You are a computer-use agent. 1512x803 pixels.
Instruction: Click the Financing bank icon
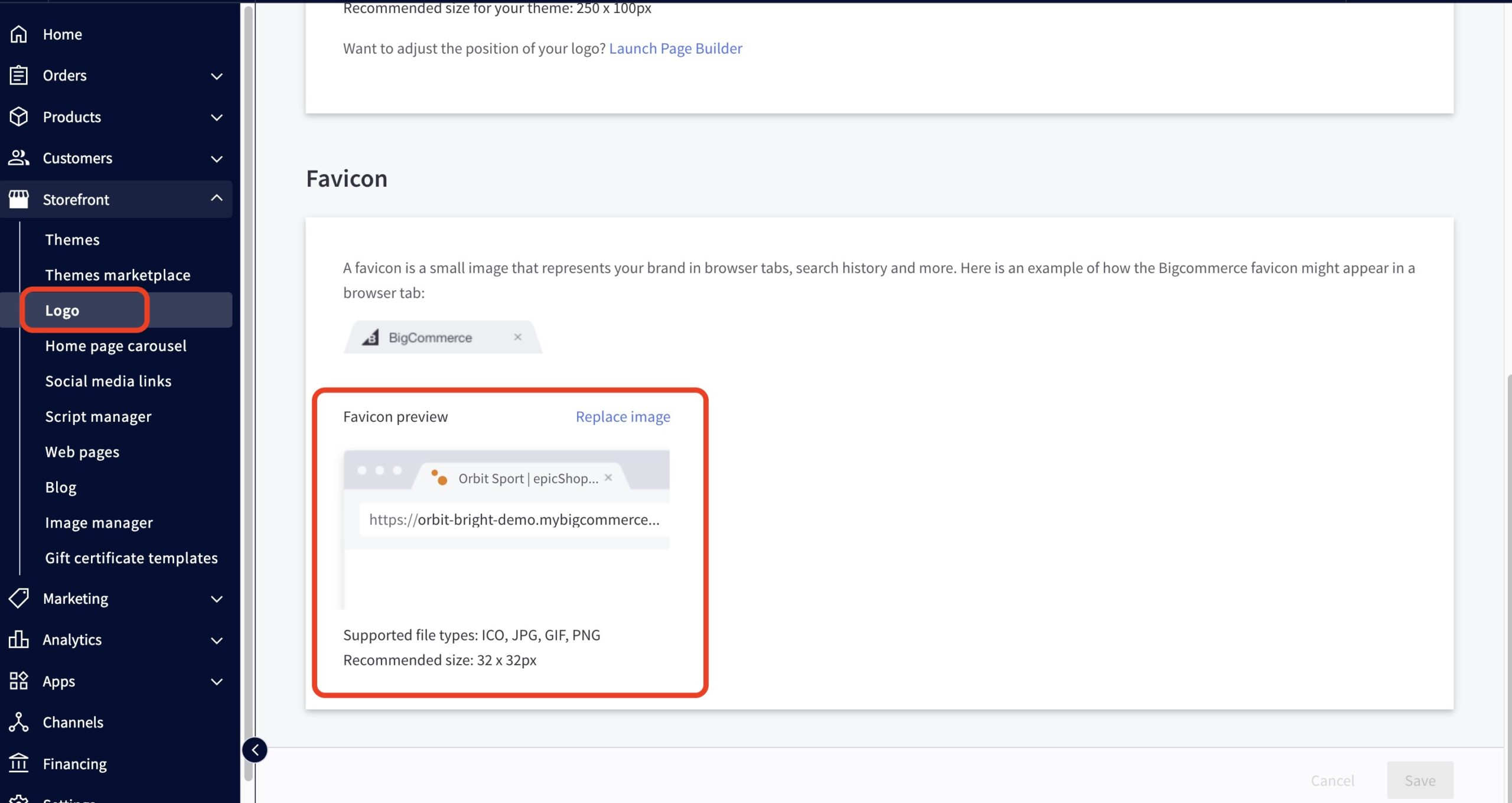pyautogui.click(x=19, y=763)
